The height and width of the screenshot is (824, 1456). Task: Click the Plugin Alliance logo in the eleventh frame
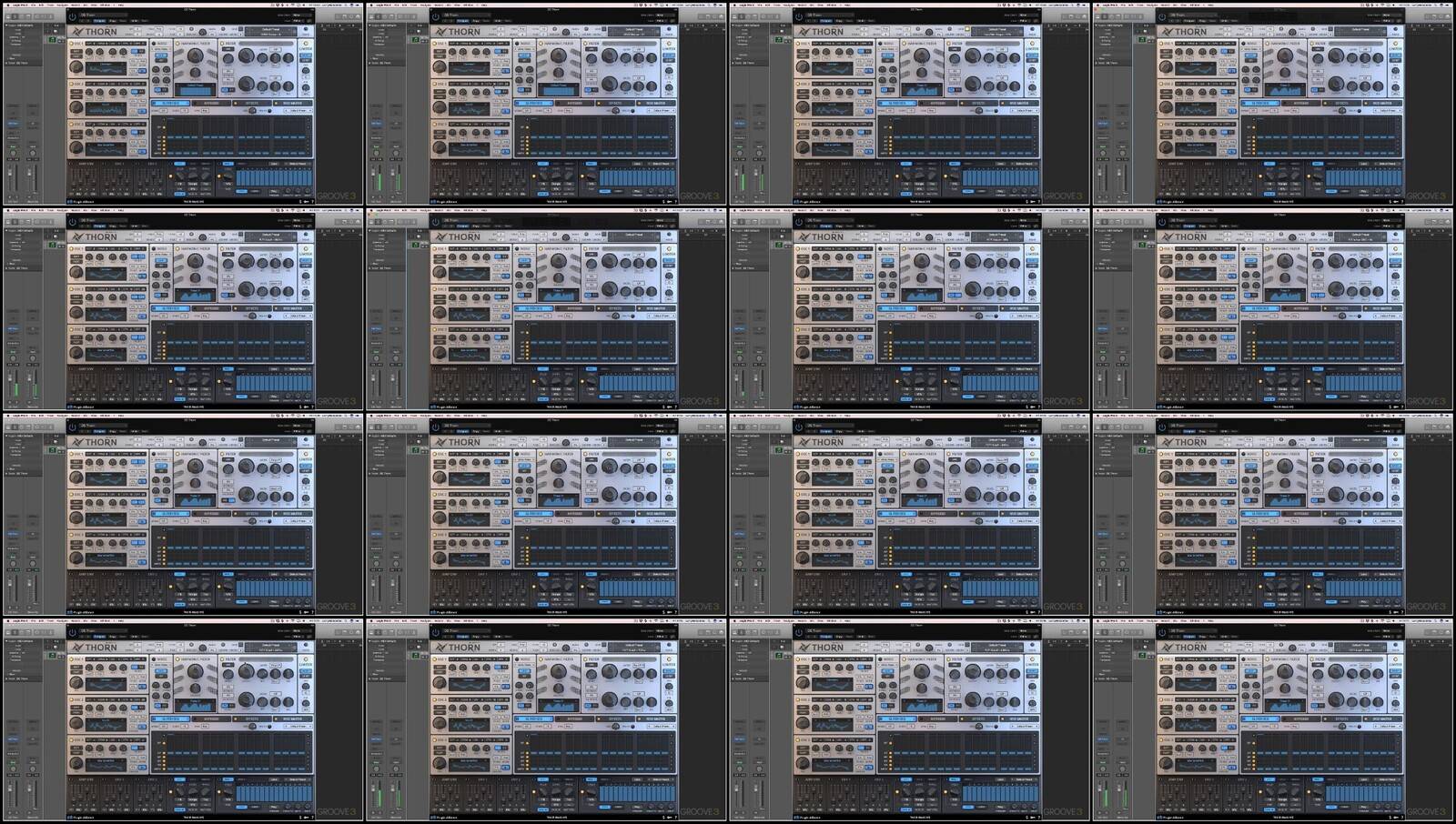tap(809, 613)
